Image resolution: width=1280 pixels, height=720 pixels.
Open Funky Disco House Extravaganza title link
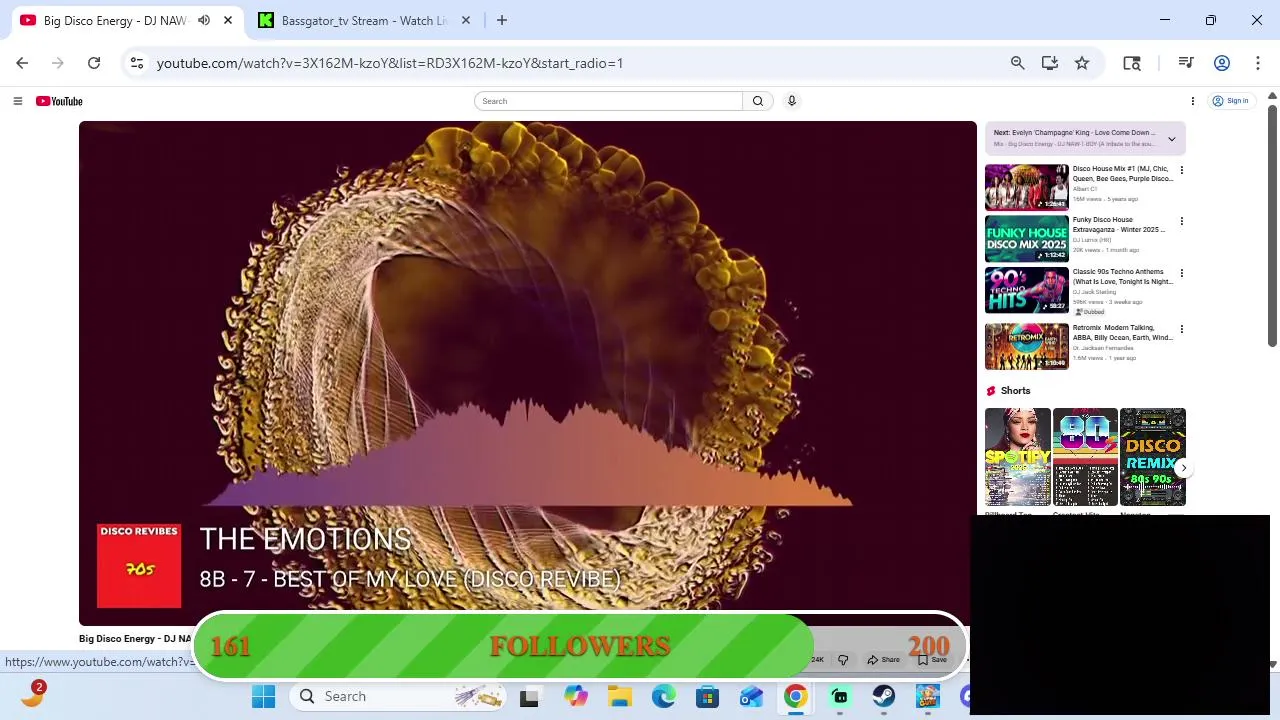[x=1119, y=225]
